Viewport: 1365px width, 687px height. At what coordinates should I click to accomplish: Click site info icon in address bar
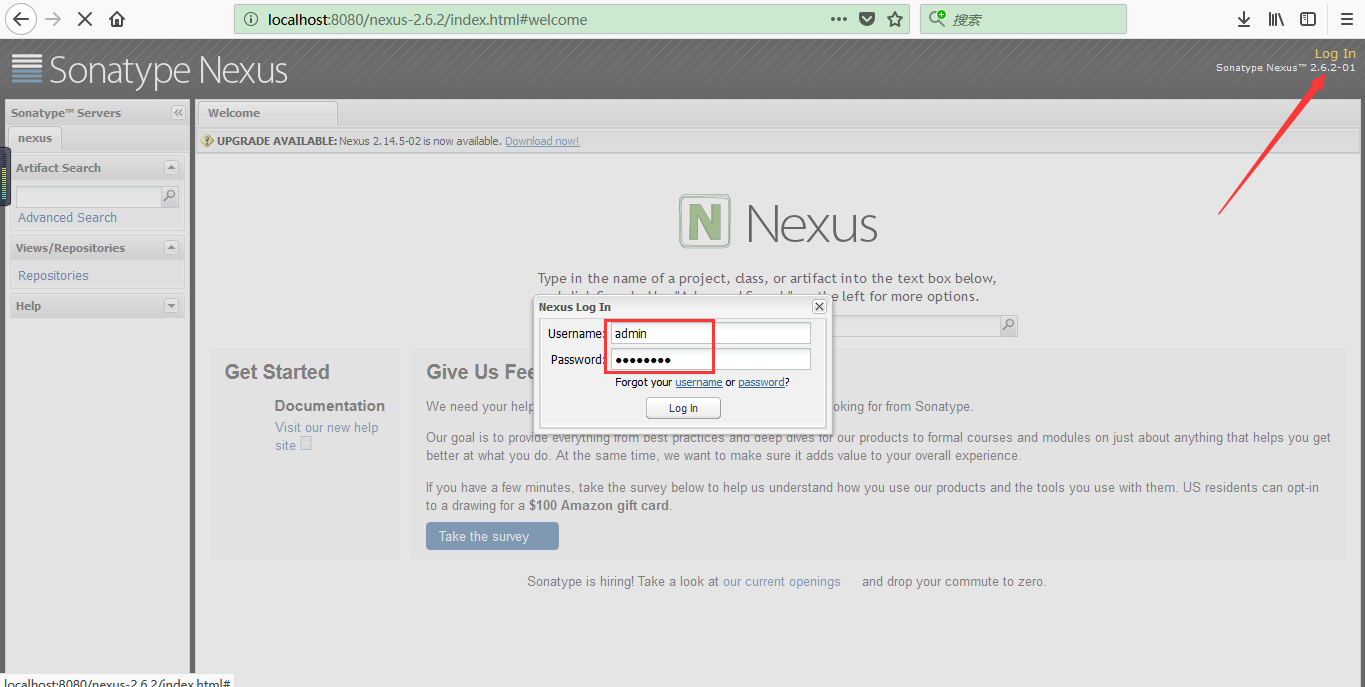(x=250, y=19)
